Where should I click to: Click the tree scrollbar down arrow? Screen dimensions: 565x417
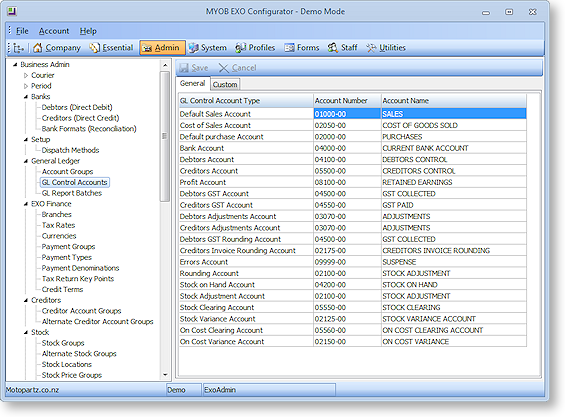coord(165,375)
